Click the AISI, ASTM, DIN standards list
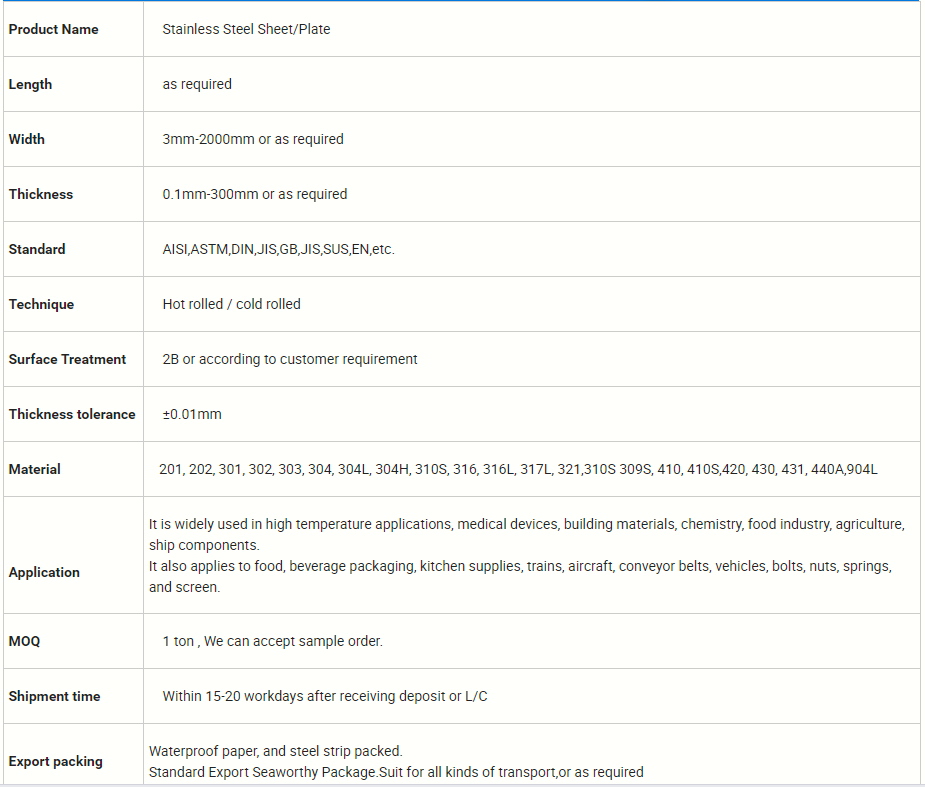 click(278, 250)
